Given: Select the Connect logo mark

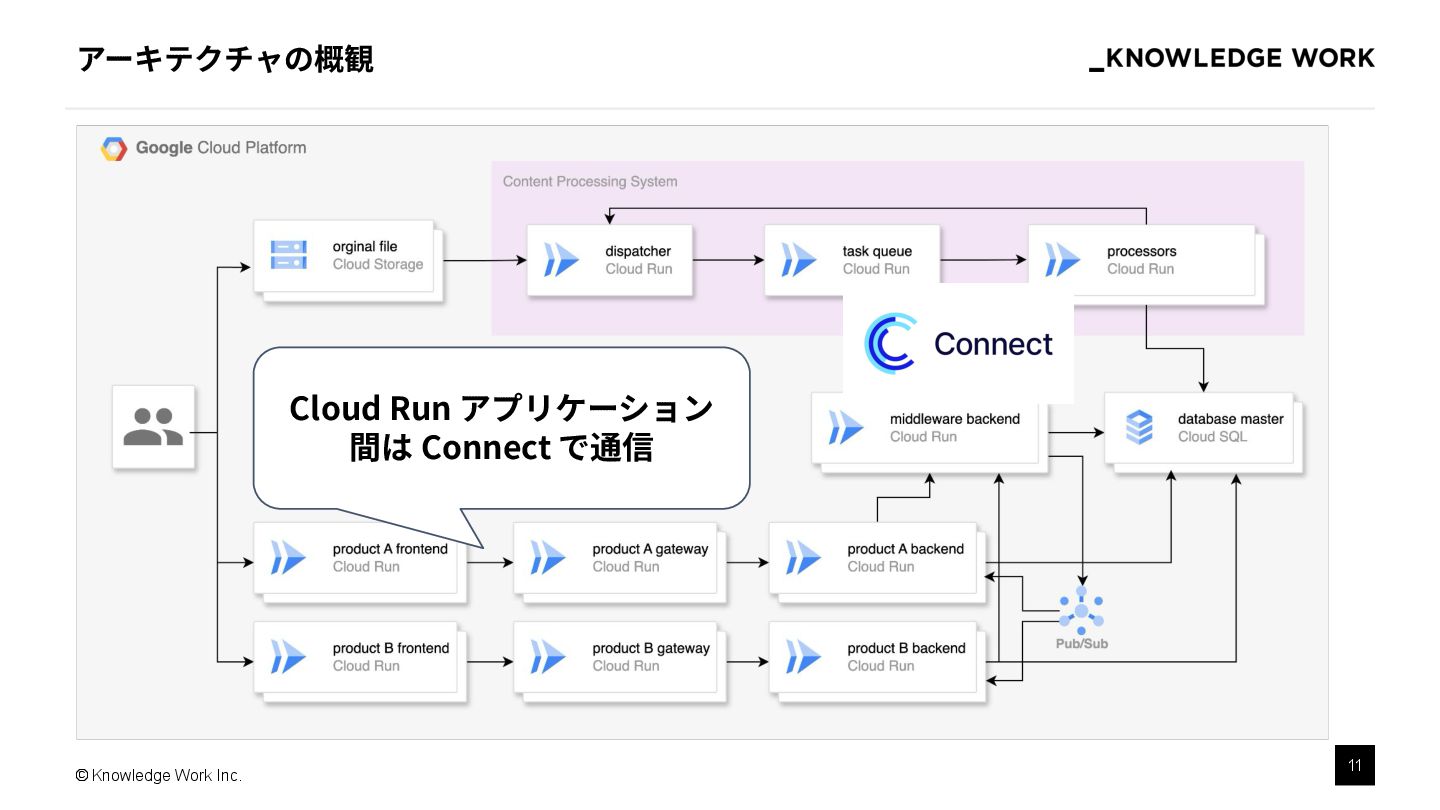Looking at the screenshot, I should click(x=891, y=343).
